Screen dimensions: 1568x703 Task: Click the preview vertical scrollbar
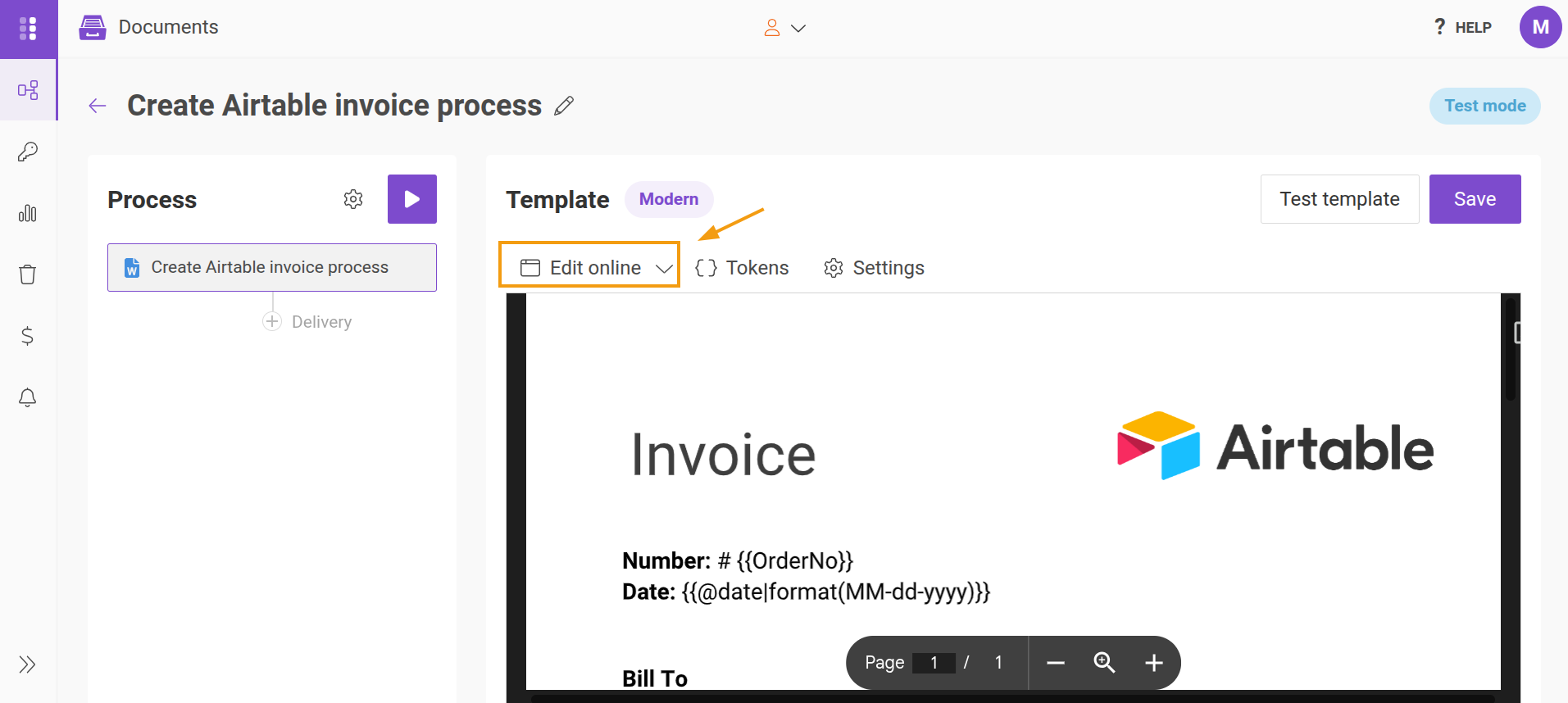tap(1511, 348)
